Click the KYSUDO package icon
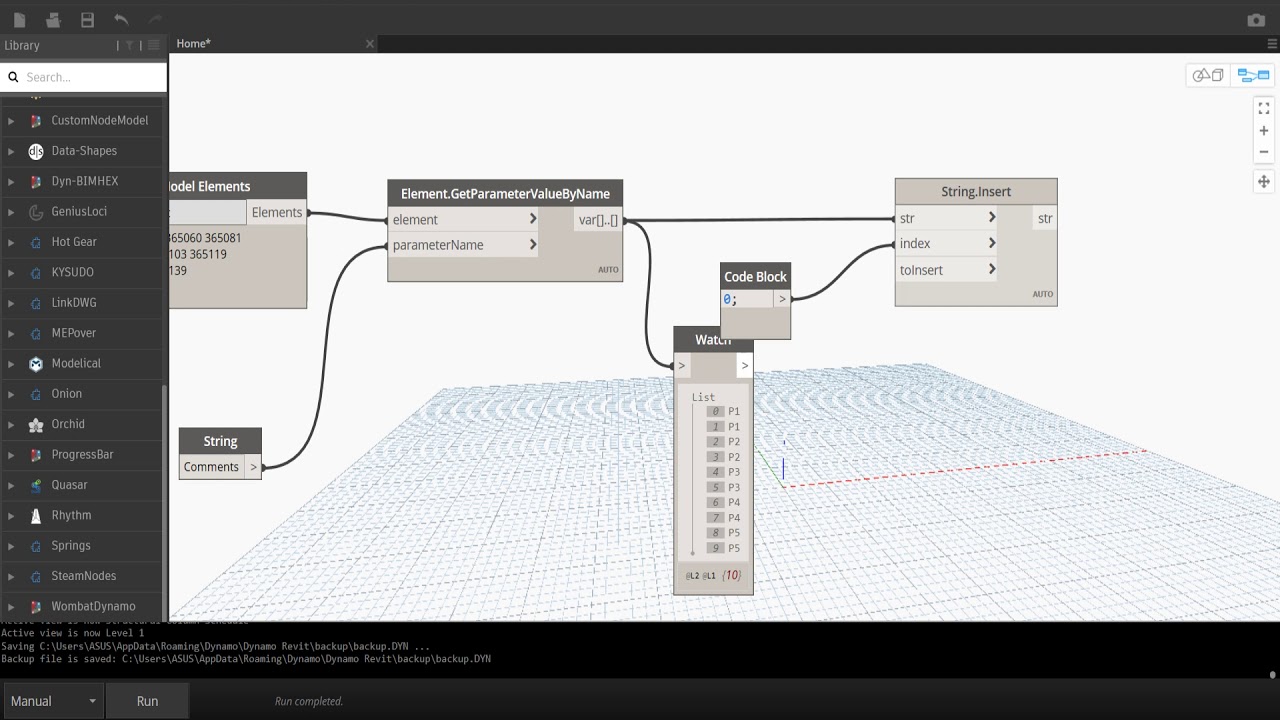The width and height of the screenshot is (1280, 720). pyautogui.click(x=36, y=273)
